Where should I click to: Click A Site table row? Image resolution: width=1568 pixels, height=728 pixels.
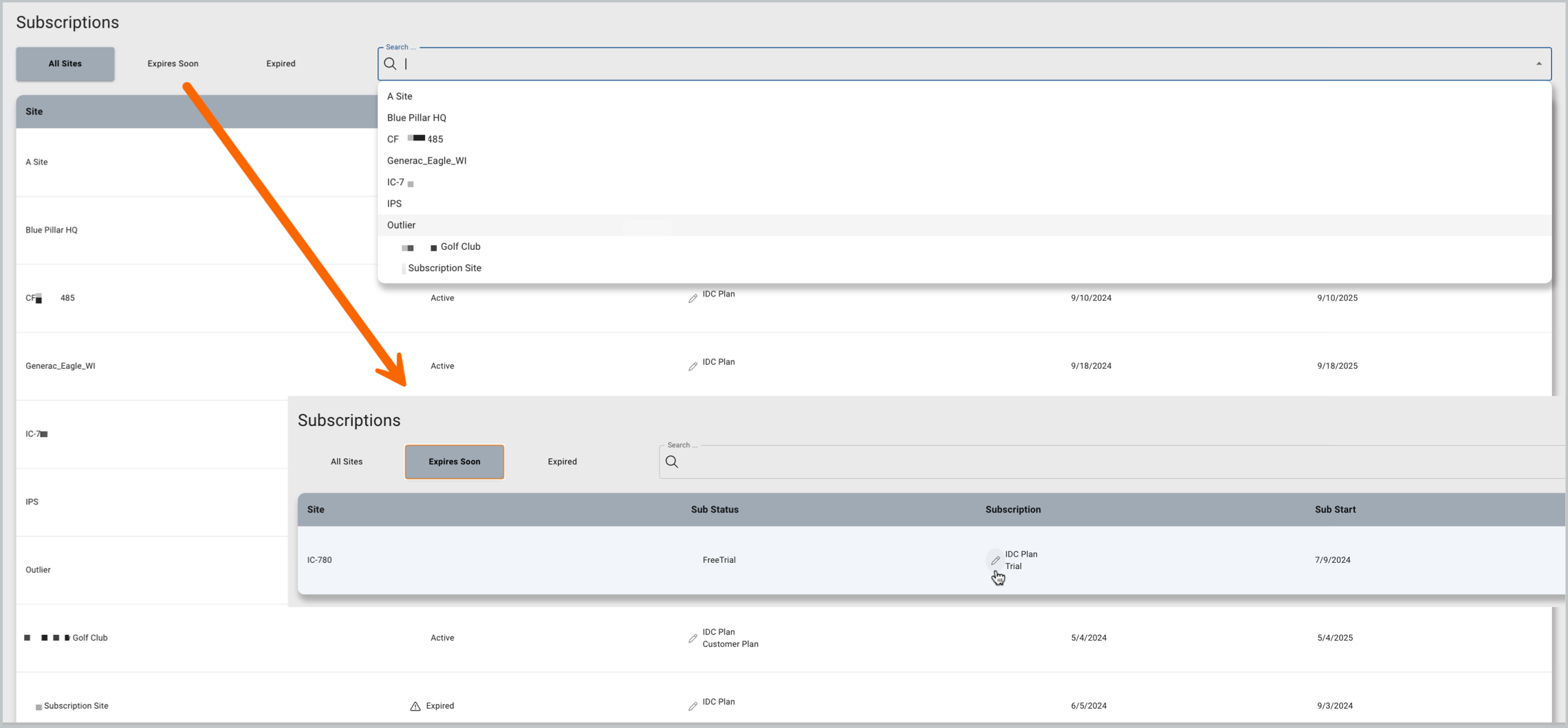click(197, 162)
